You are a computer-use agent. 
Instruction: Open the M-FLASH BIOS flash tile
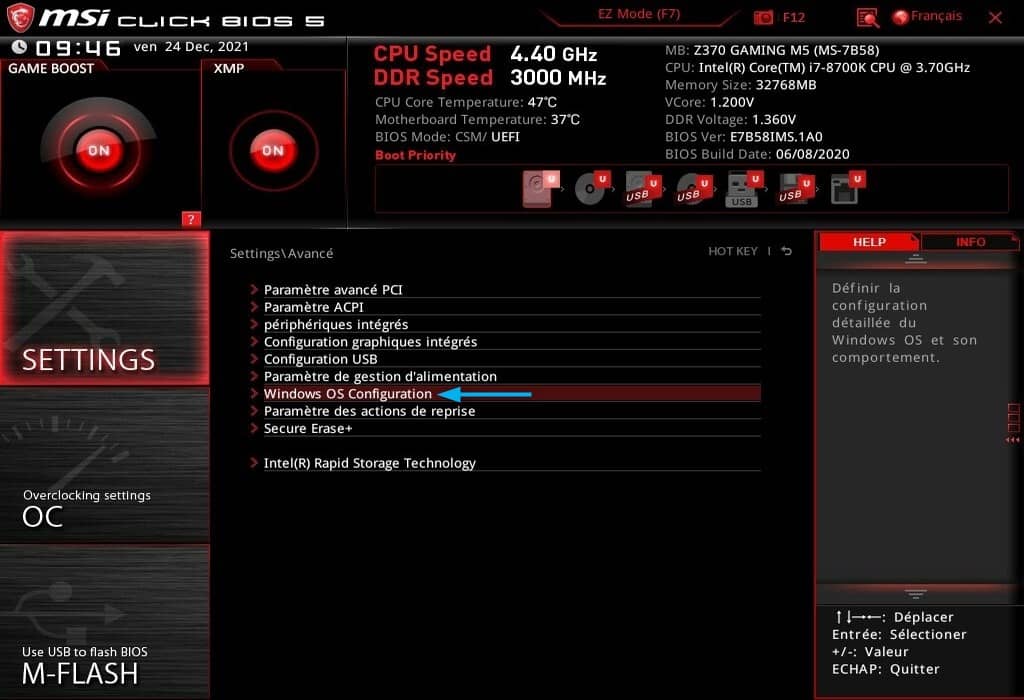coord(104,622)
